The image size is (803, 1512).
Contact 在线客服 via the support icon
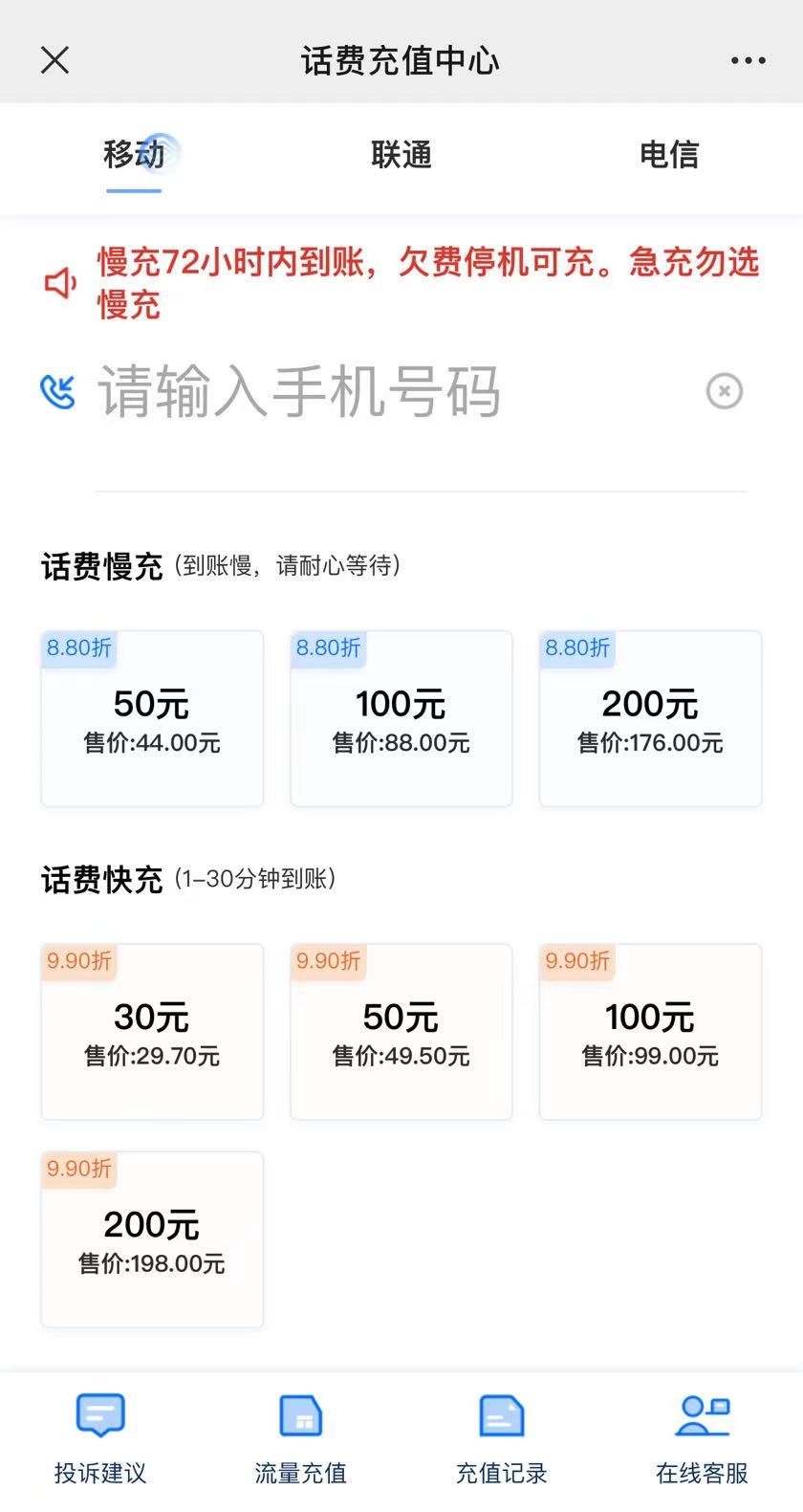coord(702,1416)
